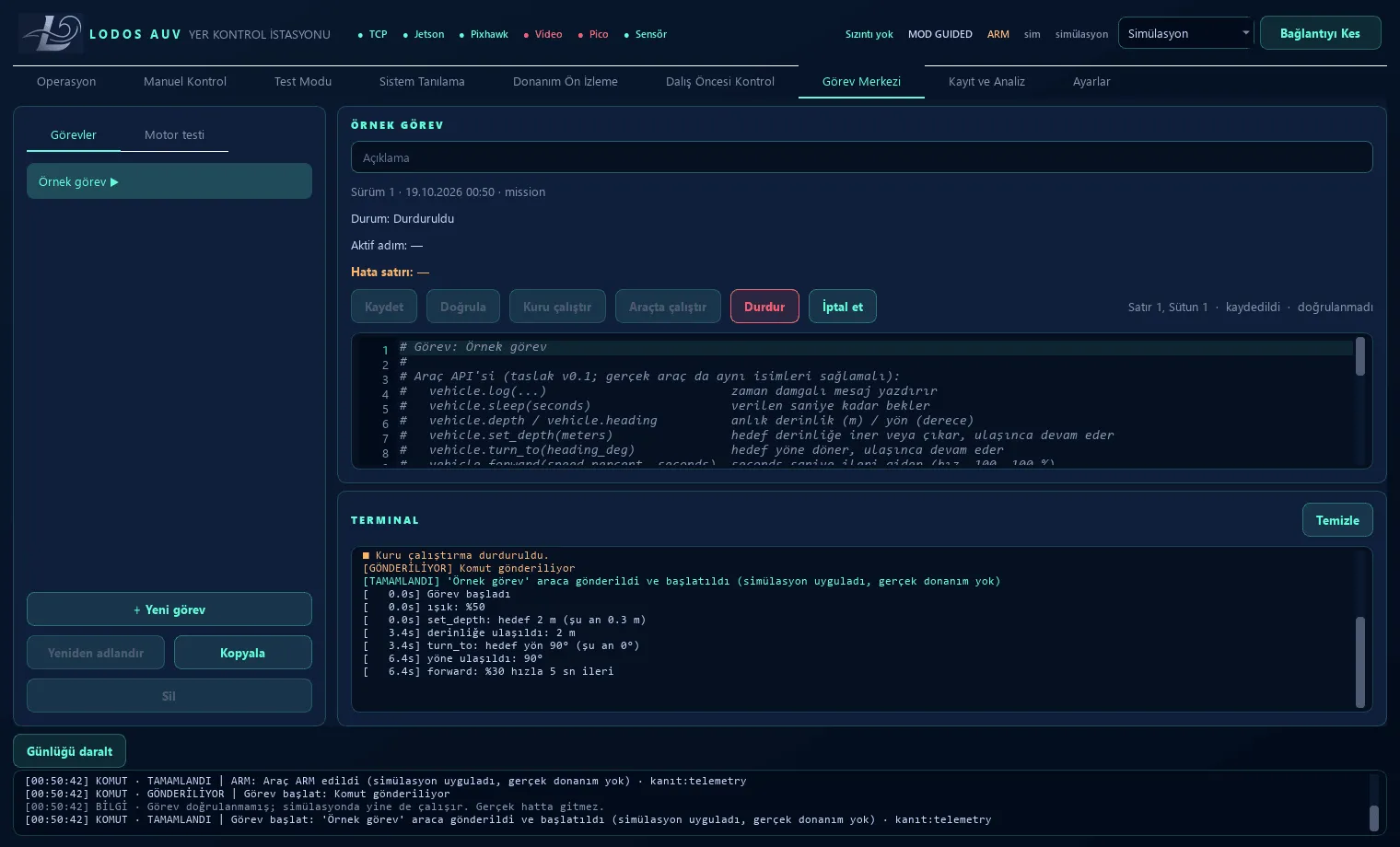Collapse log with Günlüğü daralt
Screen dimensions: 1400x847
(70, 751)
